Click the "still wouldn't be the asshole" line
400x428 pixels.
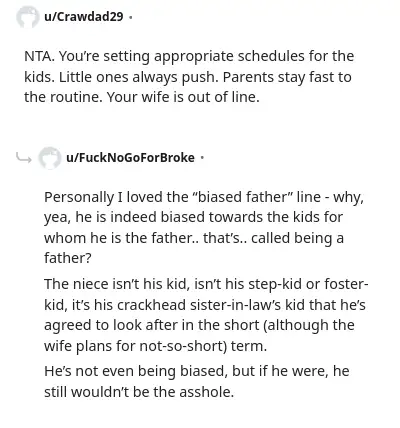click(x=139, y=392)
